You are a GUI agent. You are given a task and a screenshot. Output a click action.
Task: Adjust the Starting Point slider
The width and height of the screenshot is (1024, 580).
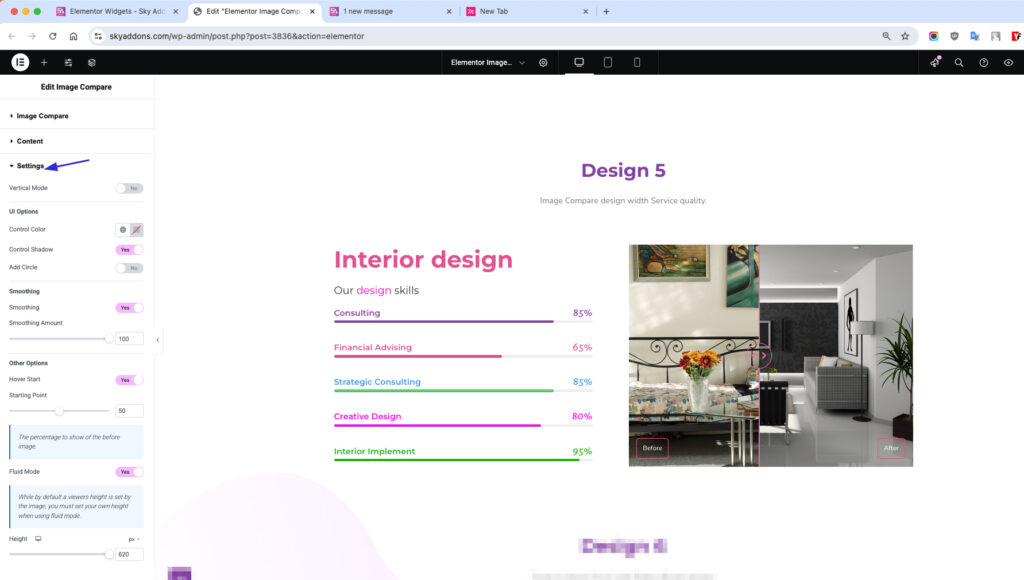(59, 411)
